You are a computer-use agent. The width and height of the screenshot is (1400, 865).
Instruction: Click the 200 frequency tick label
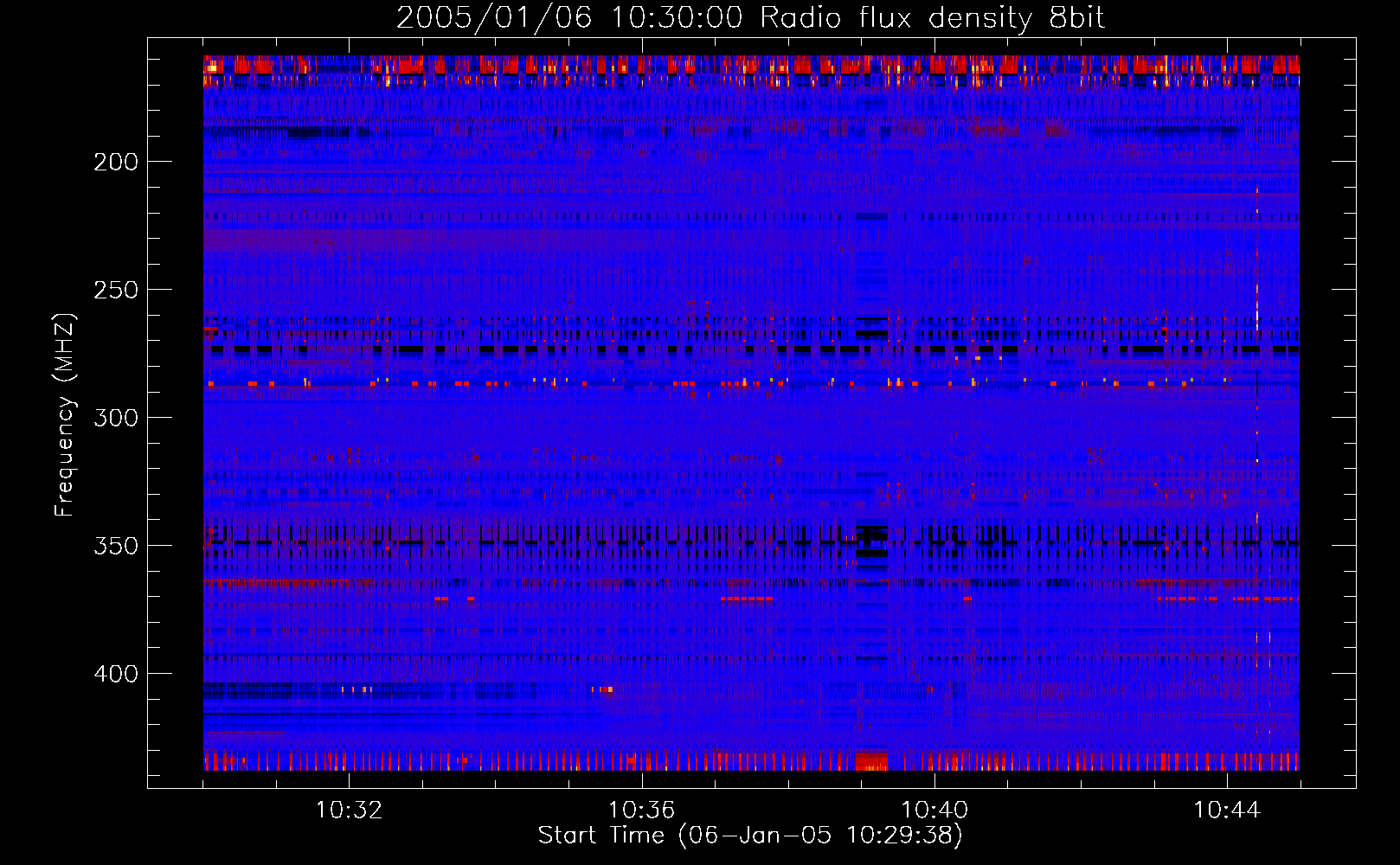pos(116,162)
